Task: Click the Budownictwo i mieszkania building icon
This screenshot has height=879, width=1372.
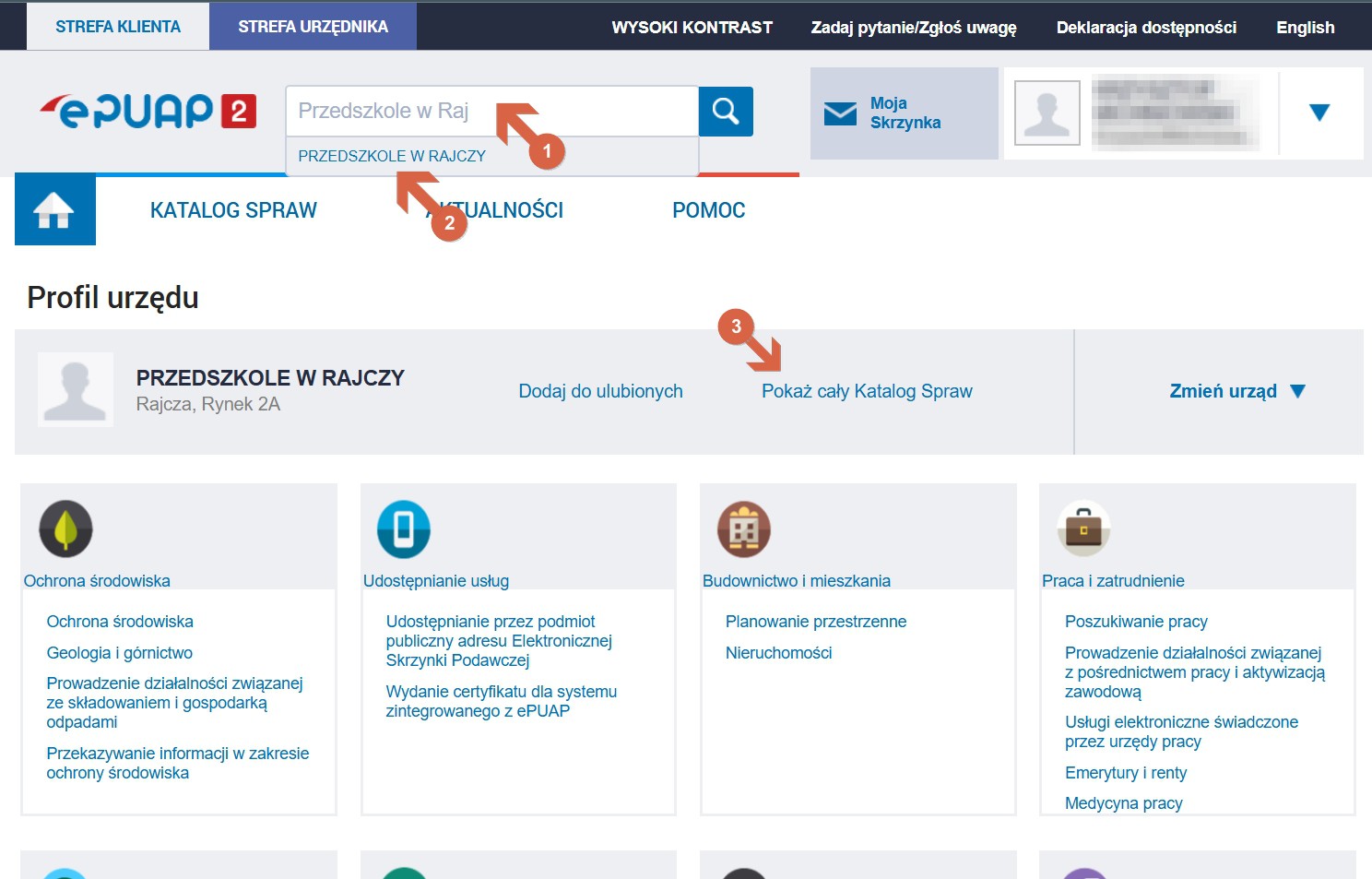Action: click(744, 529)
